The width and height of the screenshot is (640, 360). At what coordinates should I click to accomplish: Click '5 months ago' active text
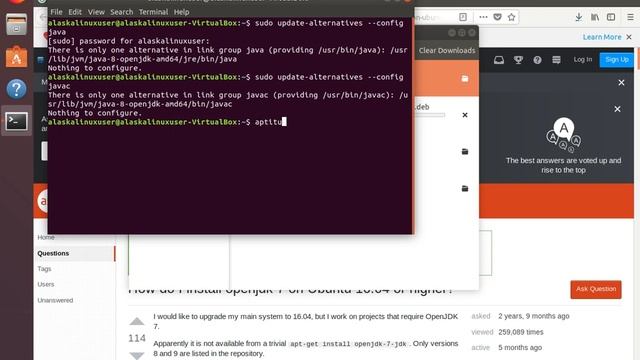click(520, 347)
